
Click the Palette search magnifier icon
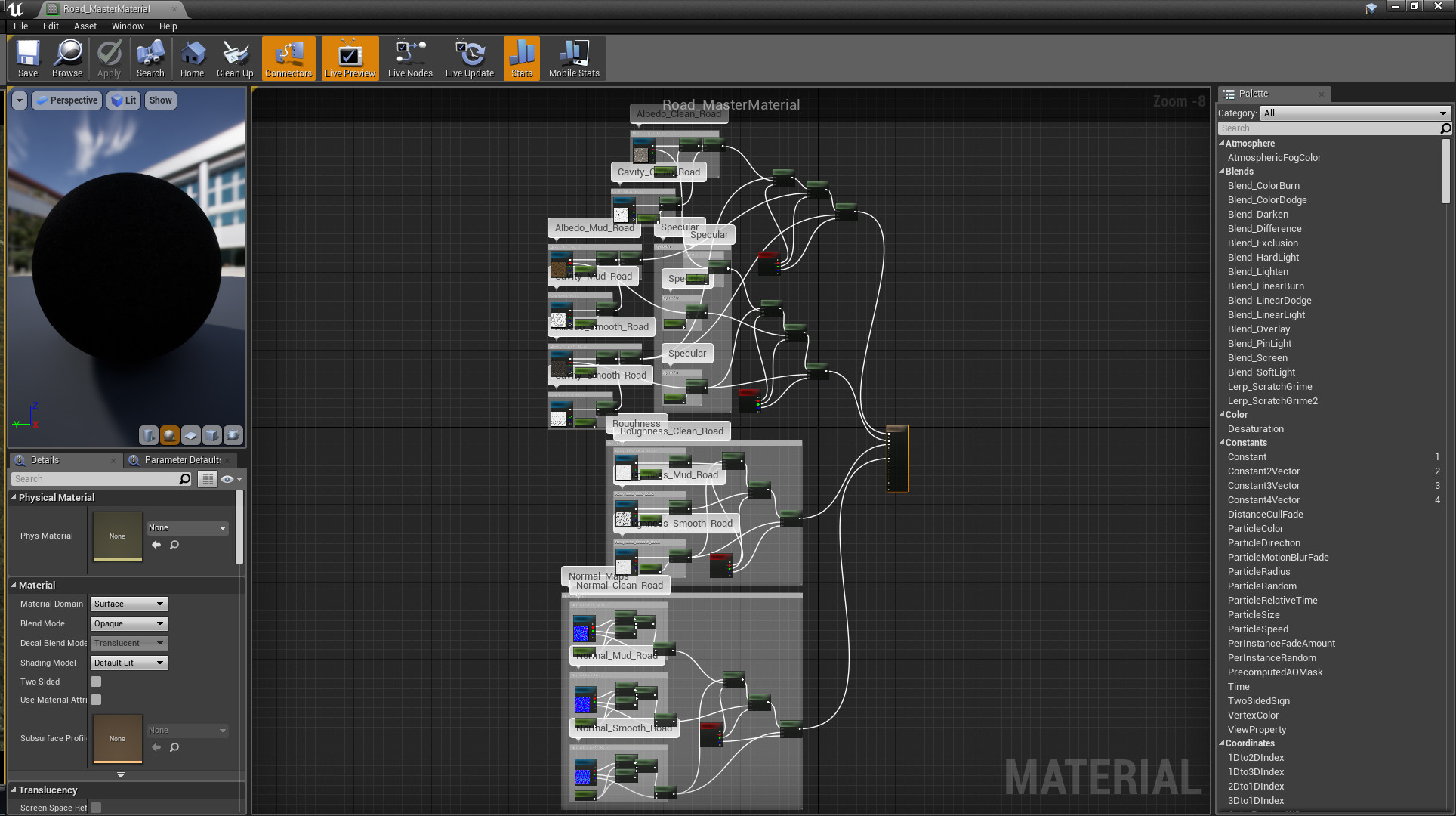(1445, 128)
